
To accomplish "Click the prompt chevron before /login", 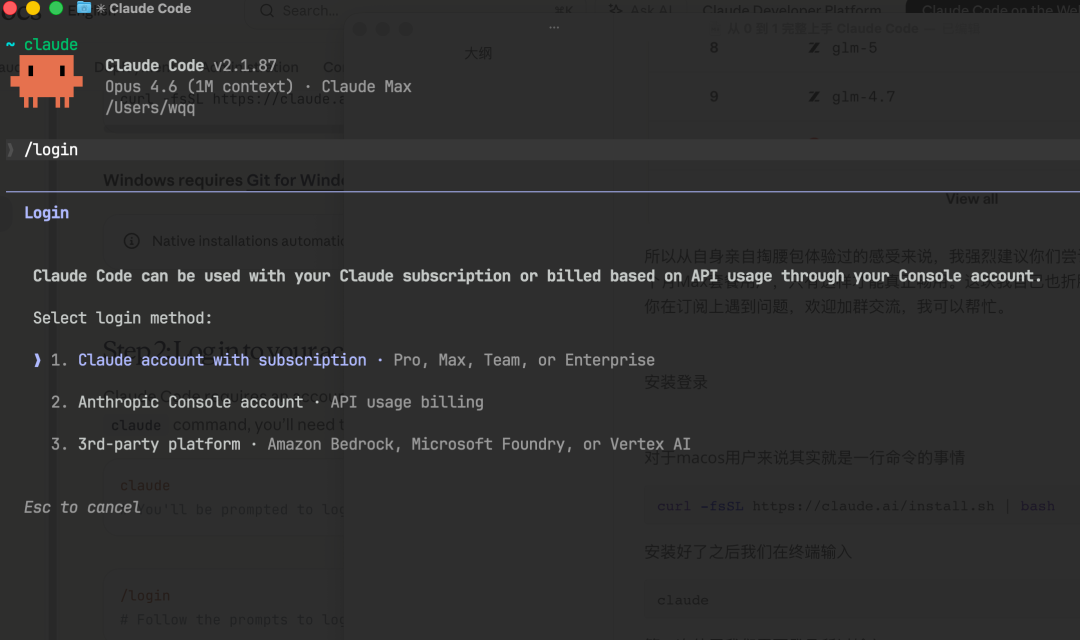I will (x=11, y=150).
